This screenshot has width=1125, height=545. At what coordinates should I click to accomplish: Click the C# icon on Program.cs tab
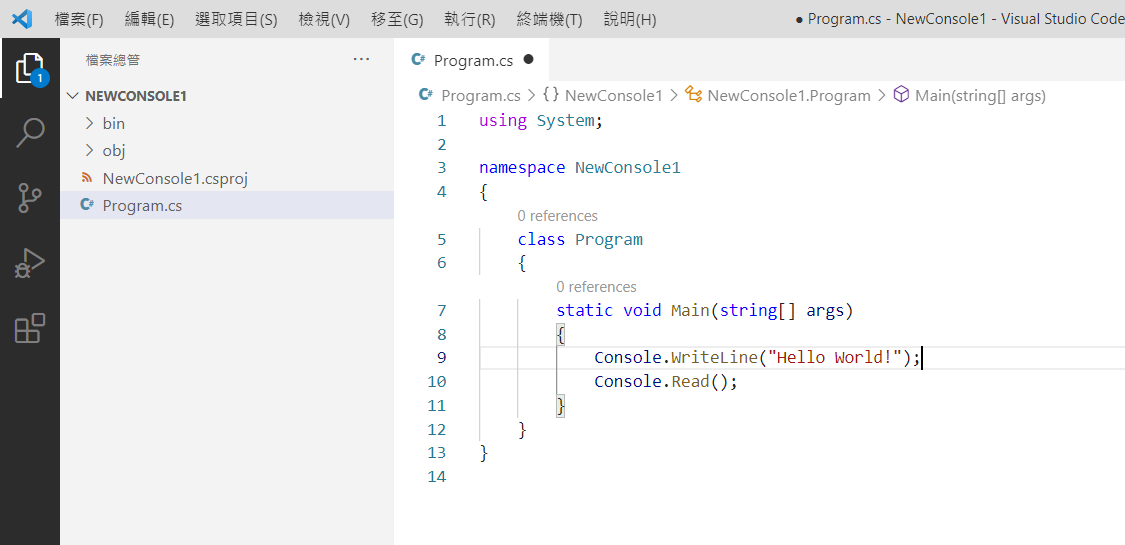point(419,60)
